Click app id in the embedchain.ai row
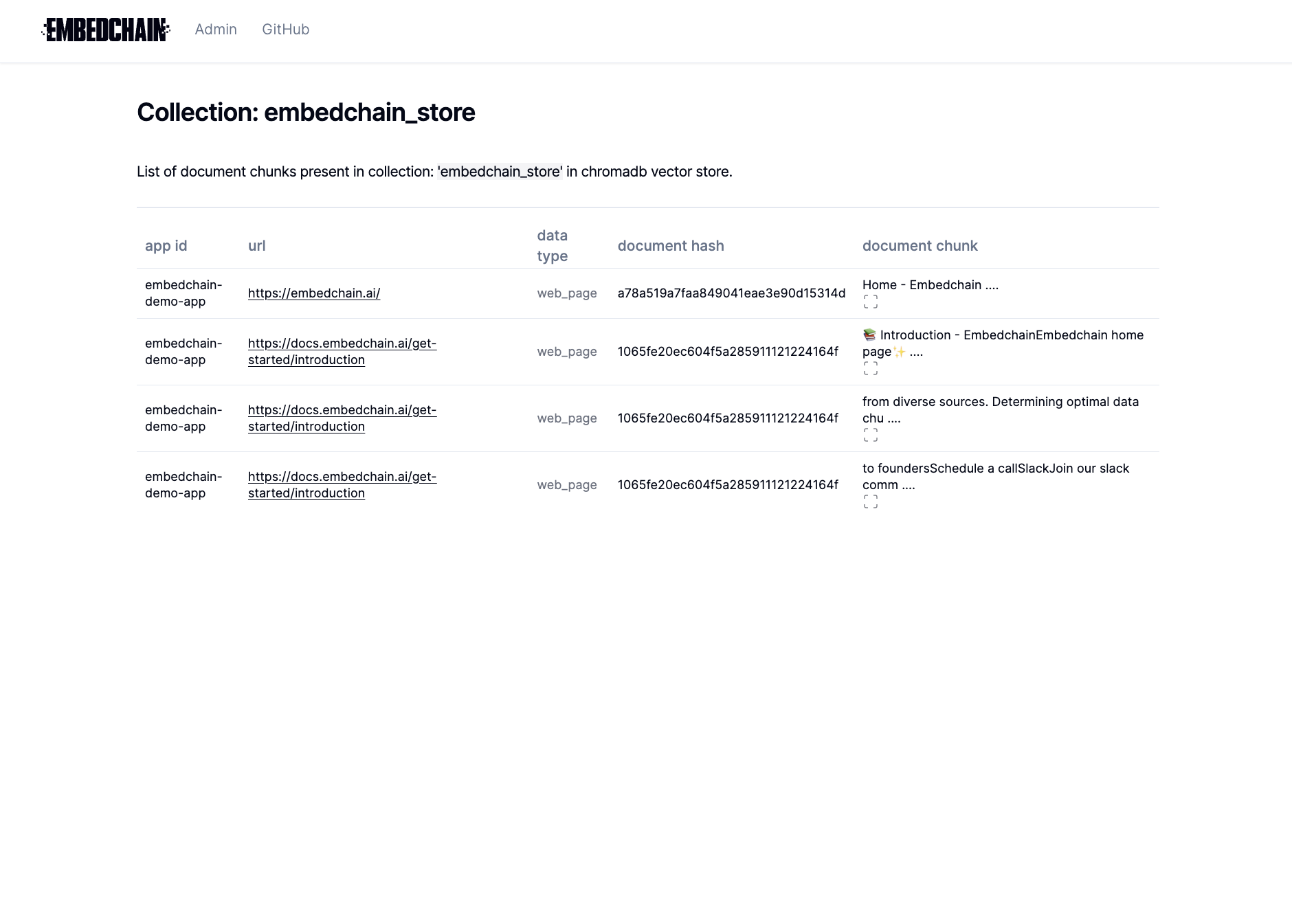Viewport: 1292px width, 924px height. pyautogui.click(x=183, y=293)
